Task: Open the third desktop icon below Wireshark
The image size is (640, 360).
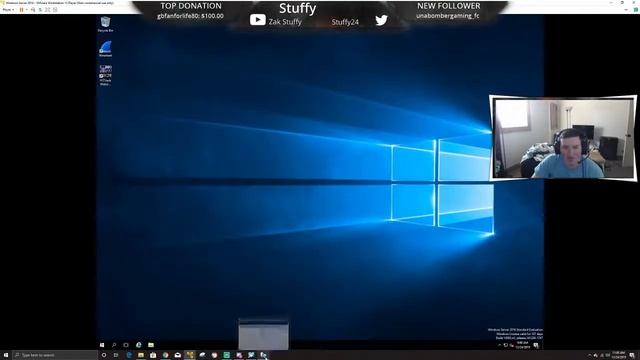Action: pos(105,75)
